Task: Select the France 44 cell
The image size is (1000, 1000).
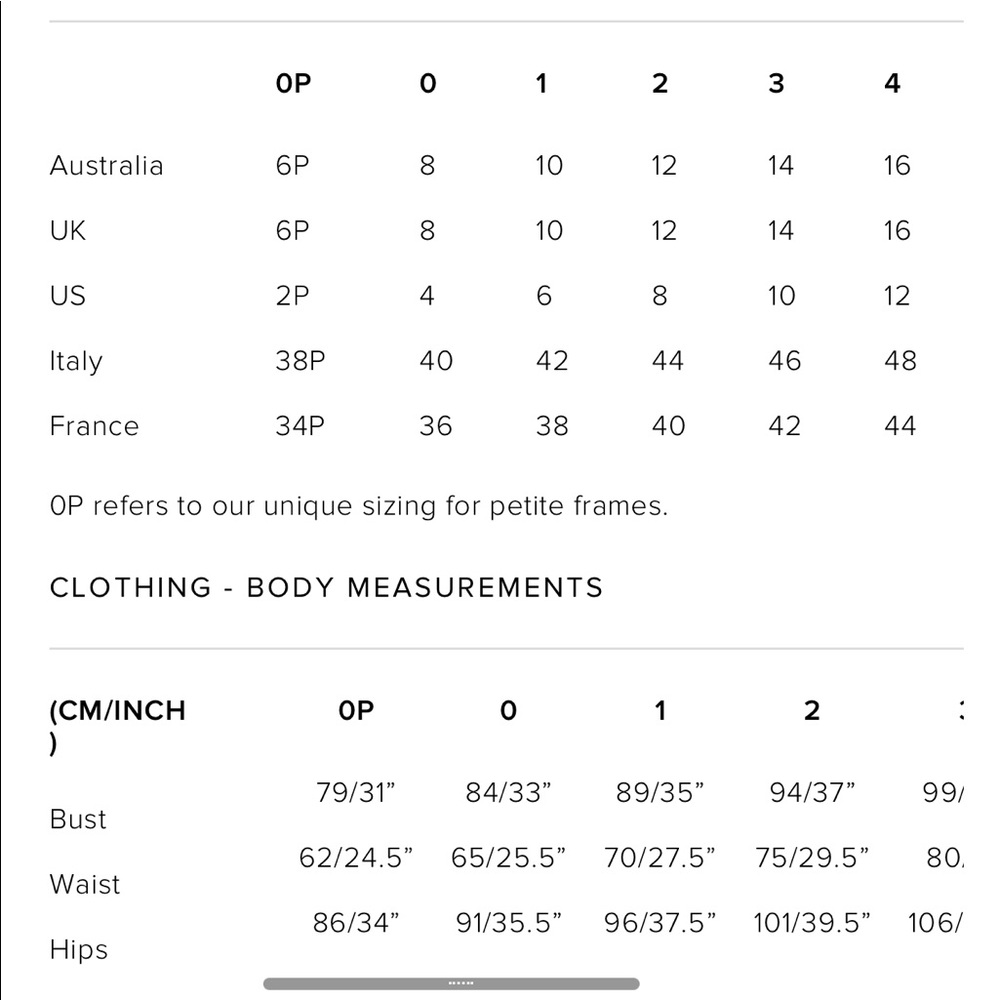Action: pyautogui.click(x=900, y=426)
